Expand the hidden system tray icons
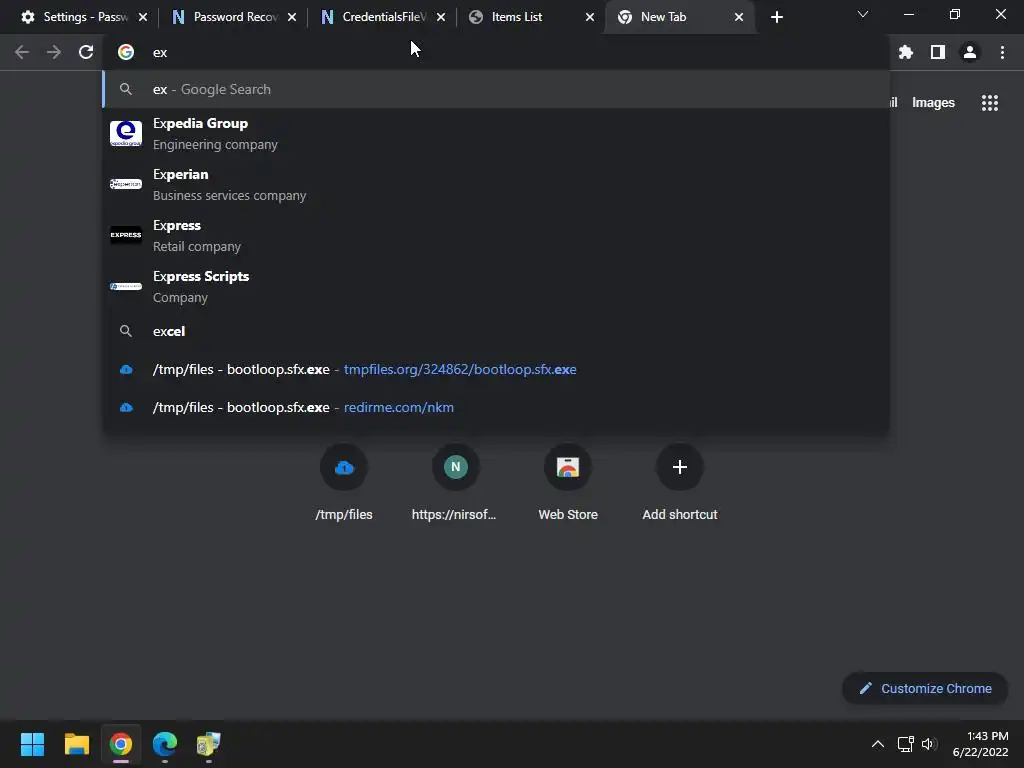Image resolution: width=1024 pixels, height=768 pixels. (x=878, y=744)
